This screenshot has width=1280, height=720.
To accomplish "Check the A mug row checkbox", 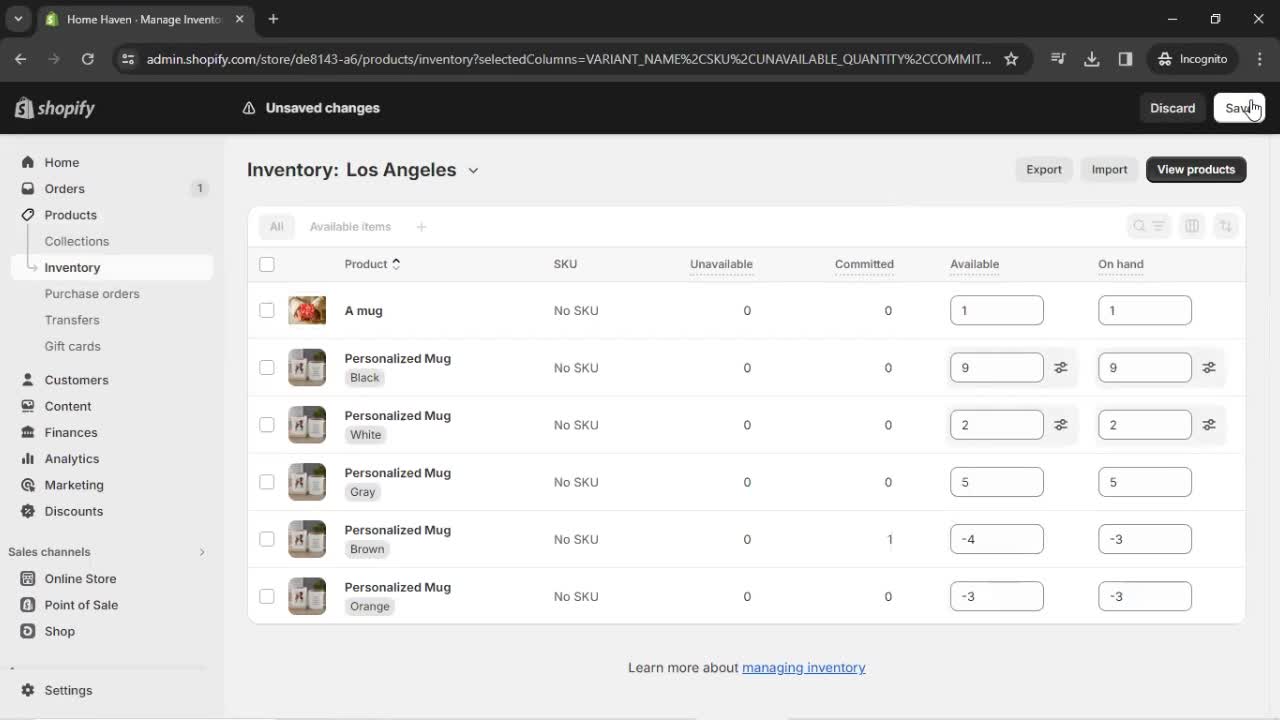I will coord(266,310).
